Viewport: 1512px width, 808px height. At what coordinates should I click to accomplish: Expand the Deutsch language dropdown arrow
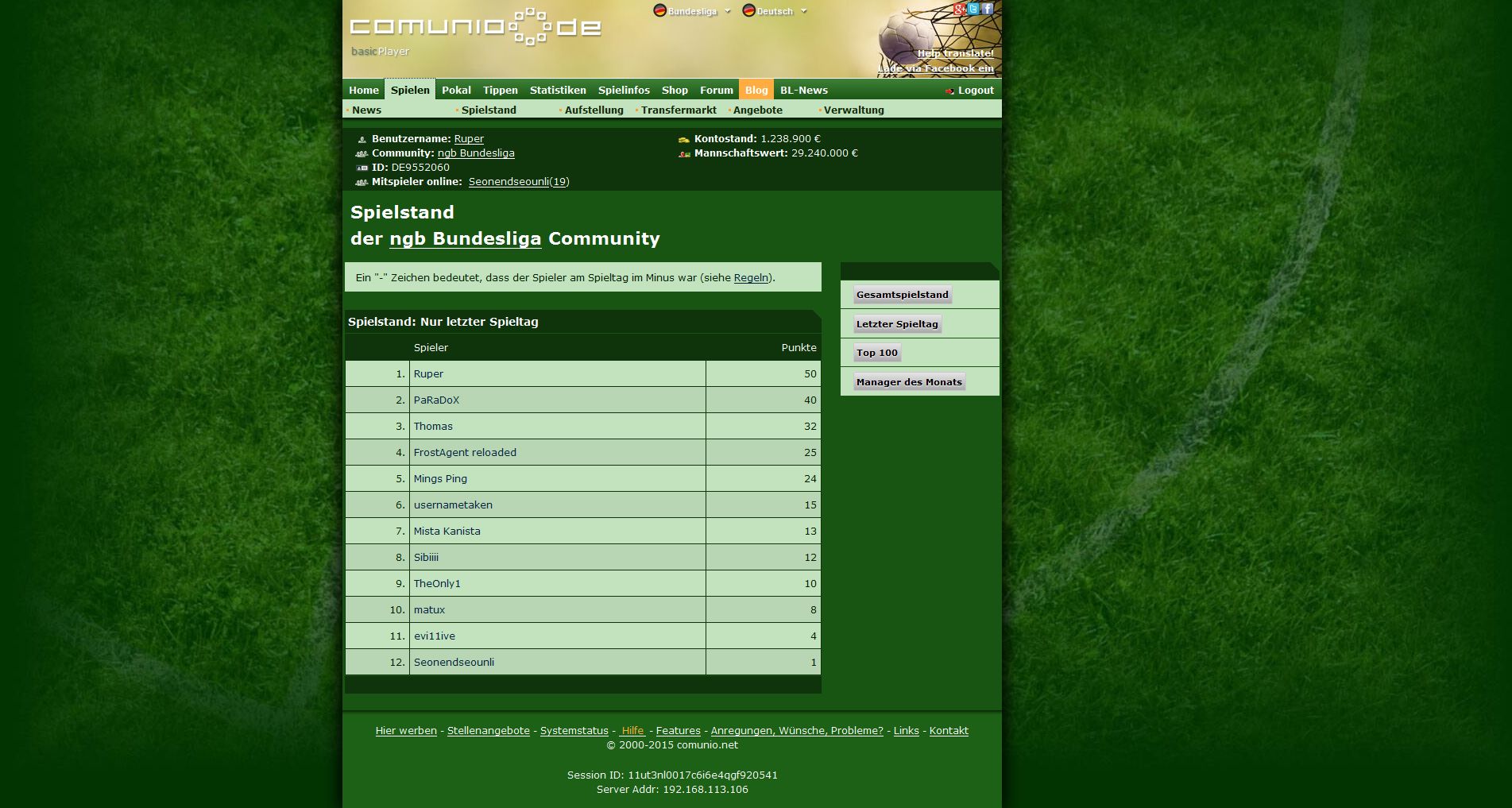click(803, 11)
